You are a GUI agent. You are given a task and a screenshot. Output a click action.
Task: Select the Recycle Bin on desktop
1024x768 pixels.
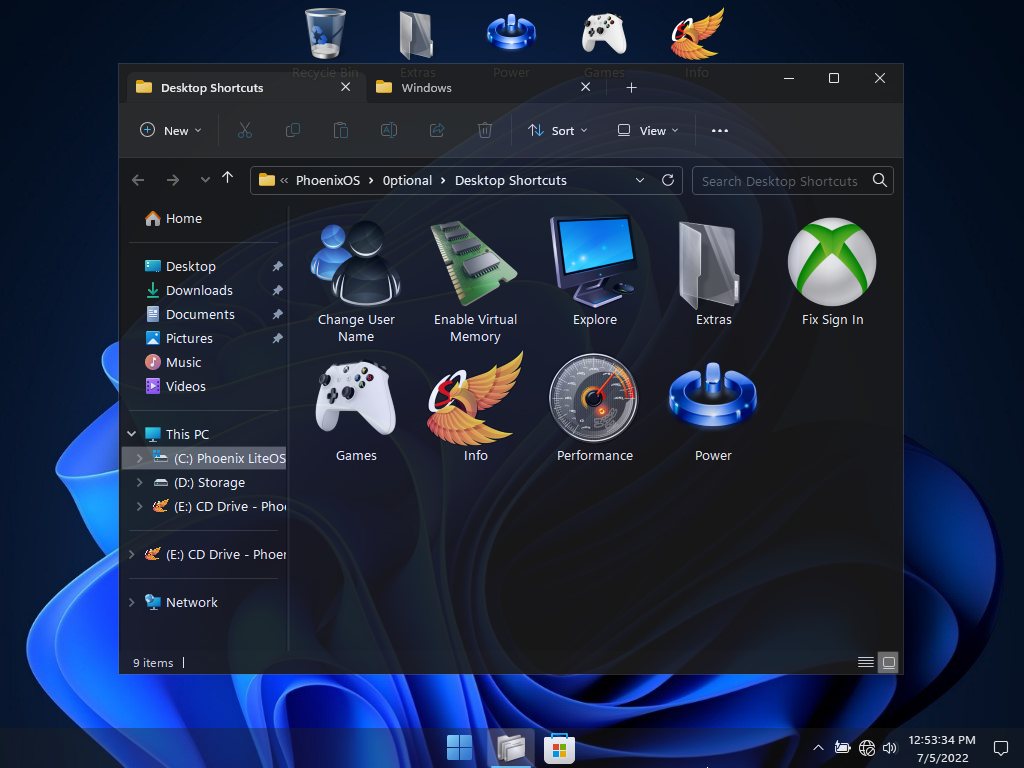(x=325, y=43)
